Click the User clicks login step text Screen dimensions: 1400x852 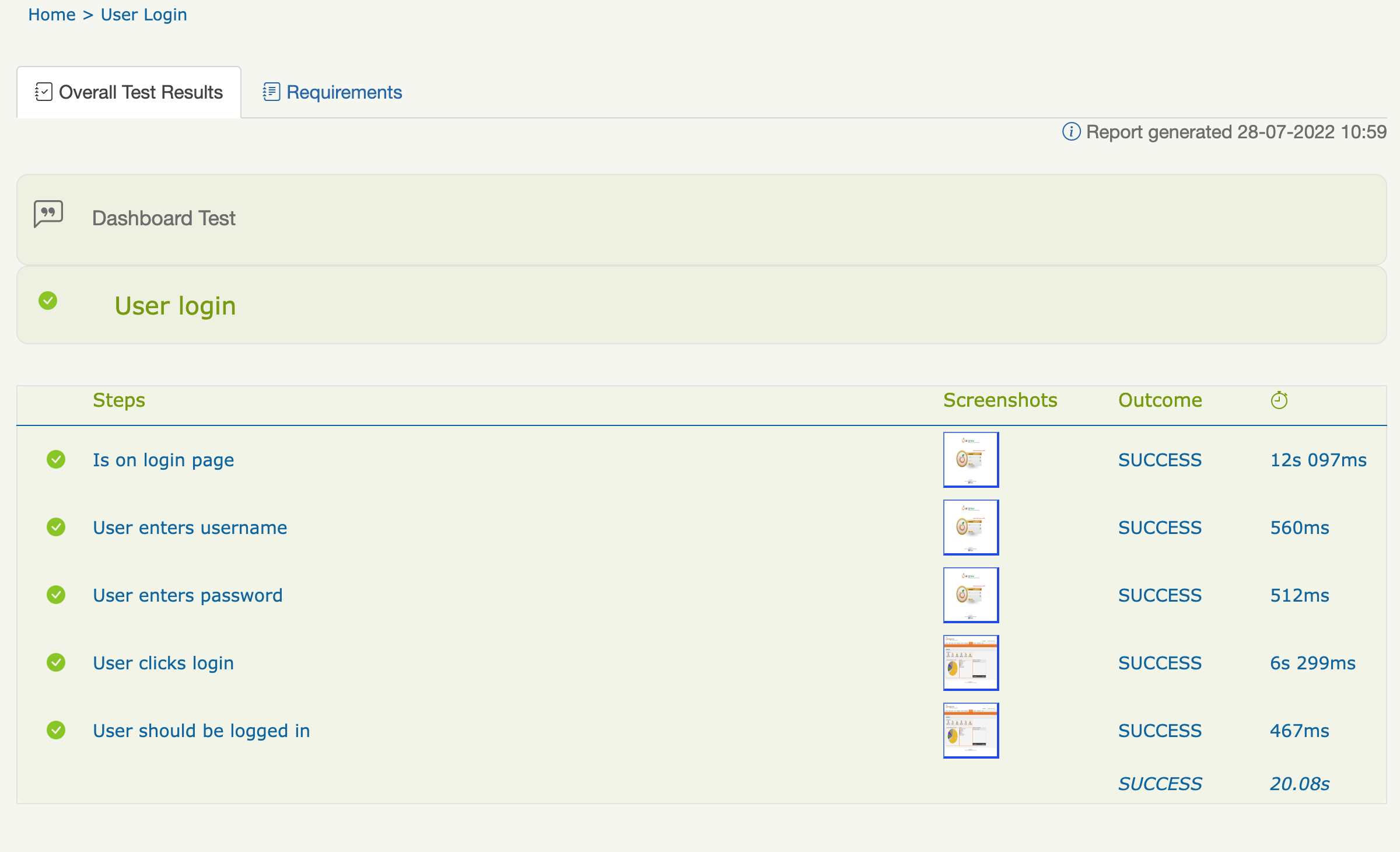163,663
